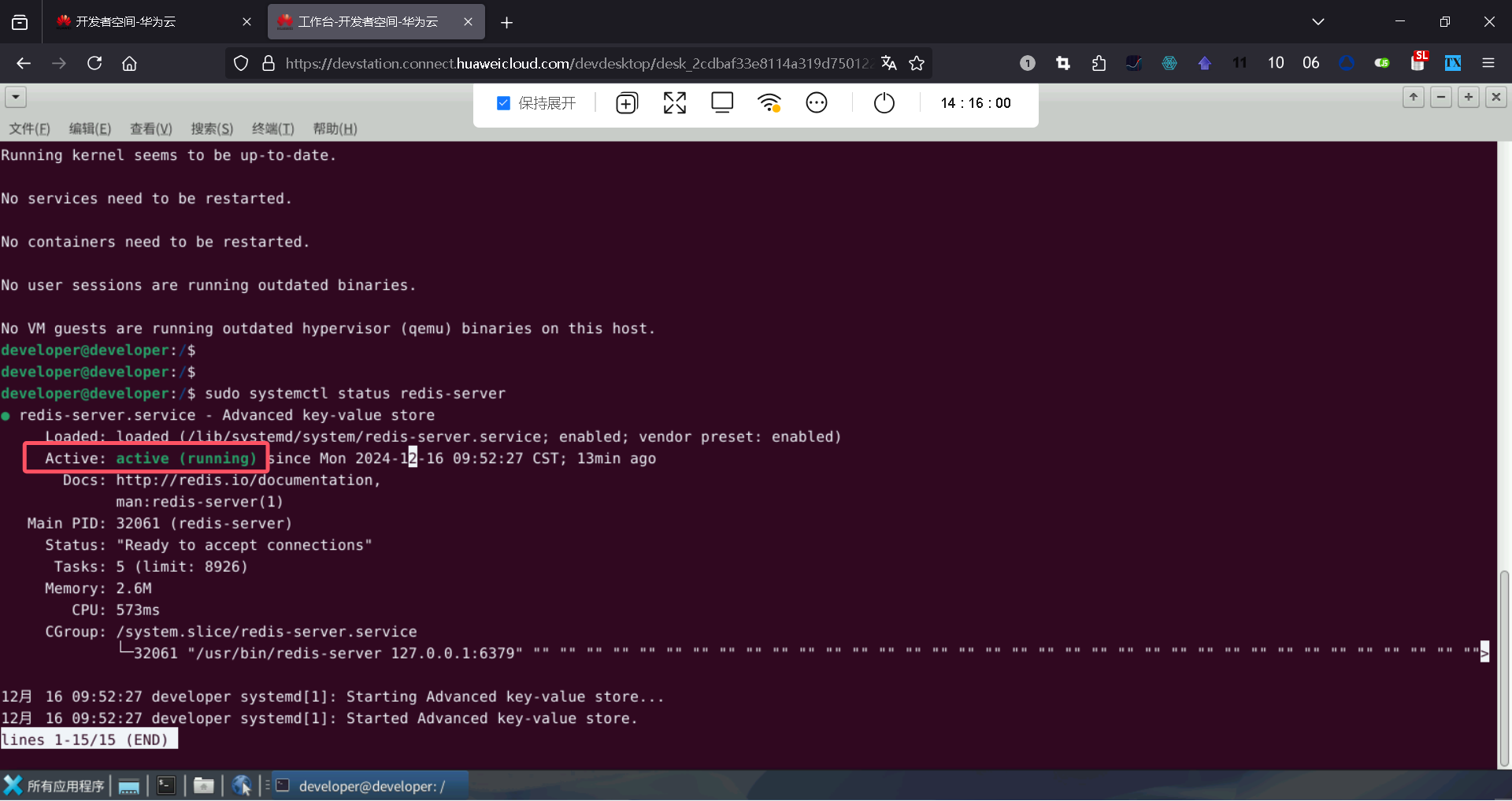Click the 'lines 1-15/15 (END)' pager status

[x=89, y=740]
